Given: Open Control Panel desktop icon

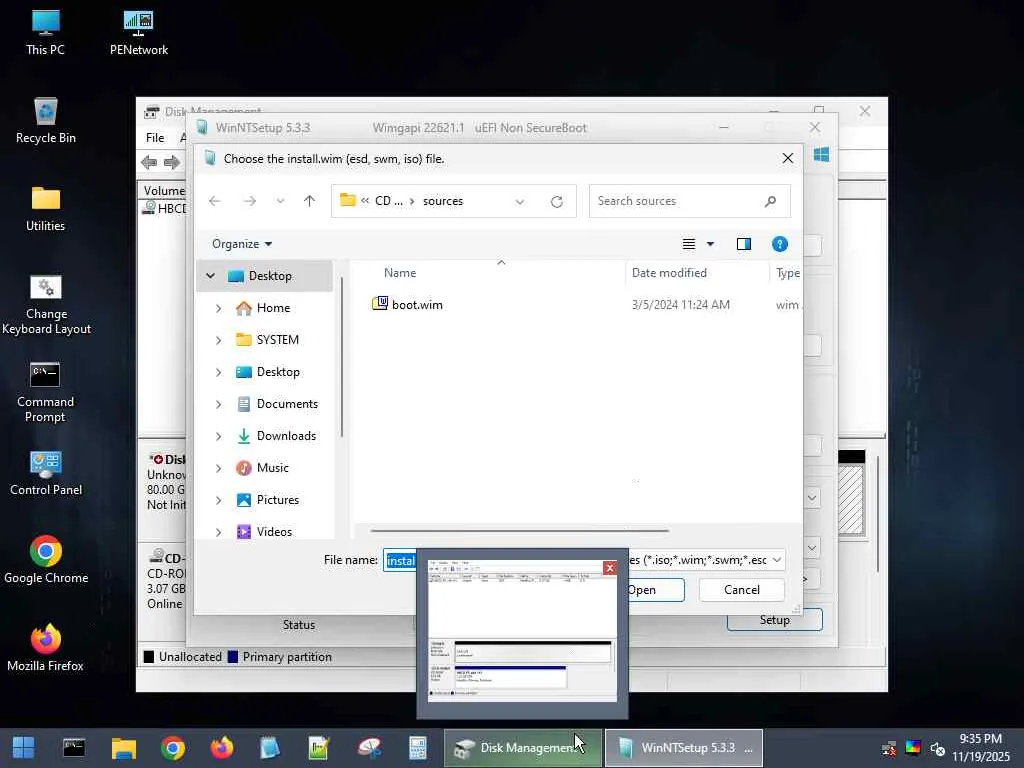Looking at the screenshot, I should coord(46,473).
